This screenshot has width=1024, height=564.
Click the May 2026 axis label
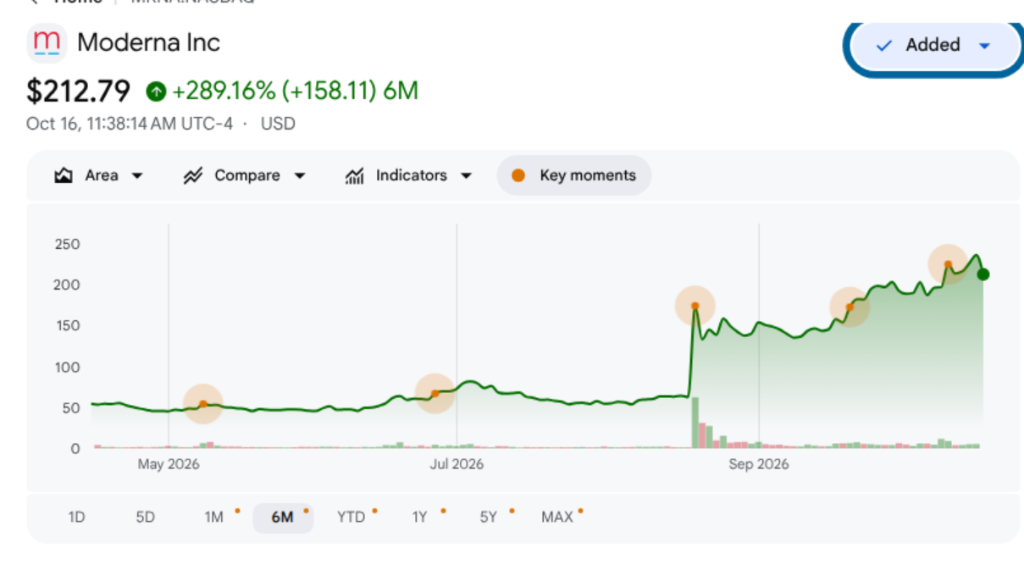click(x=168, y=464)
